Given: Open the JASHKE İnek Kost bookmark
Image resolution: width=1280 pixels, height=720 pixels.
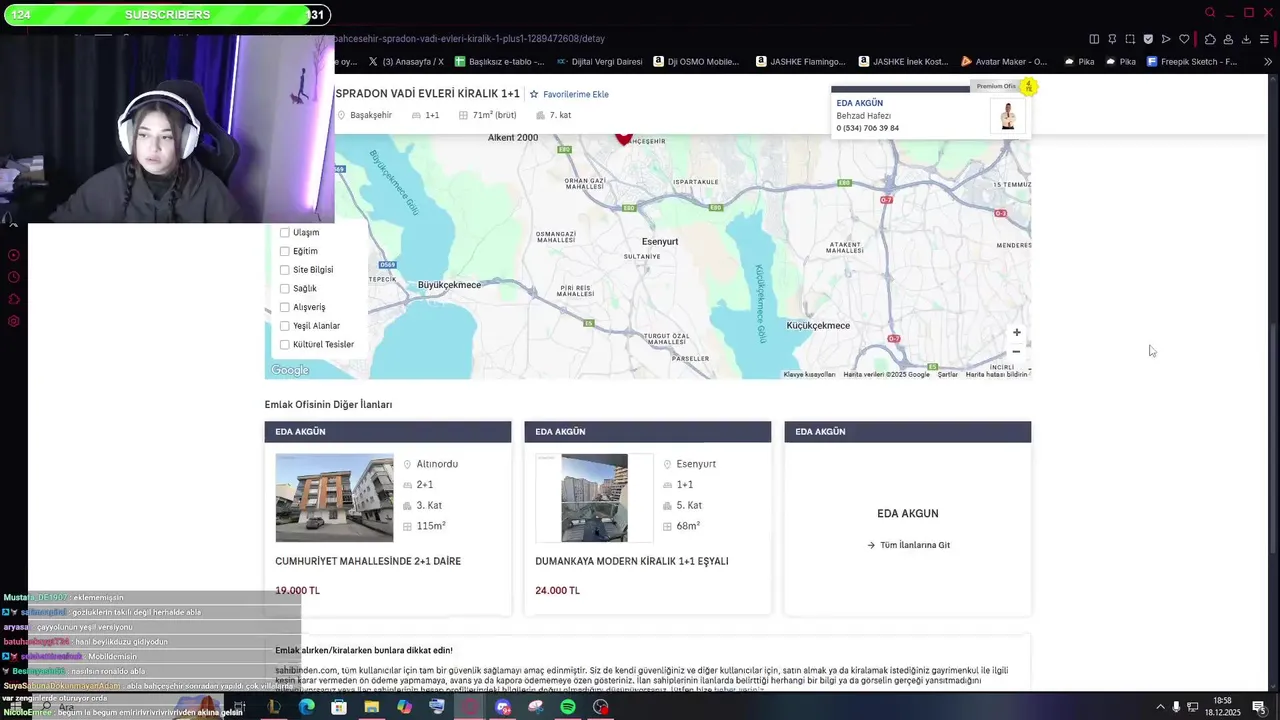Looking at the screenshot, I should click(903, 62).
